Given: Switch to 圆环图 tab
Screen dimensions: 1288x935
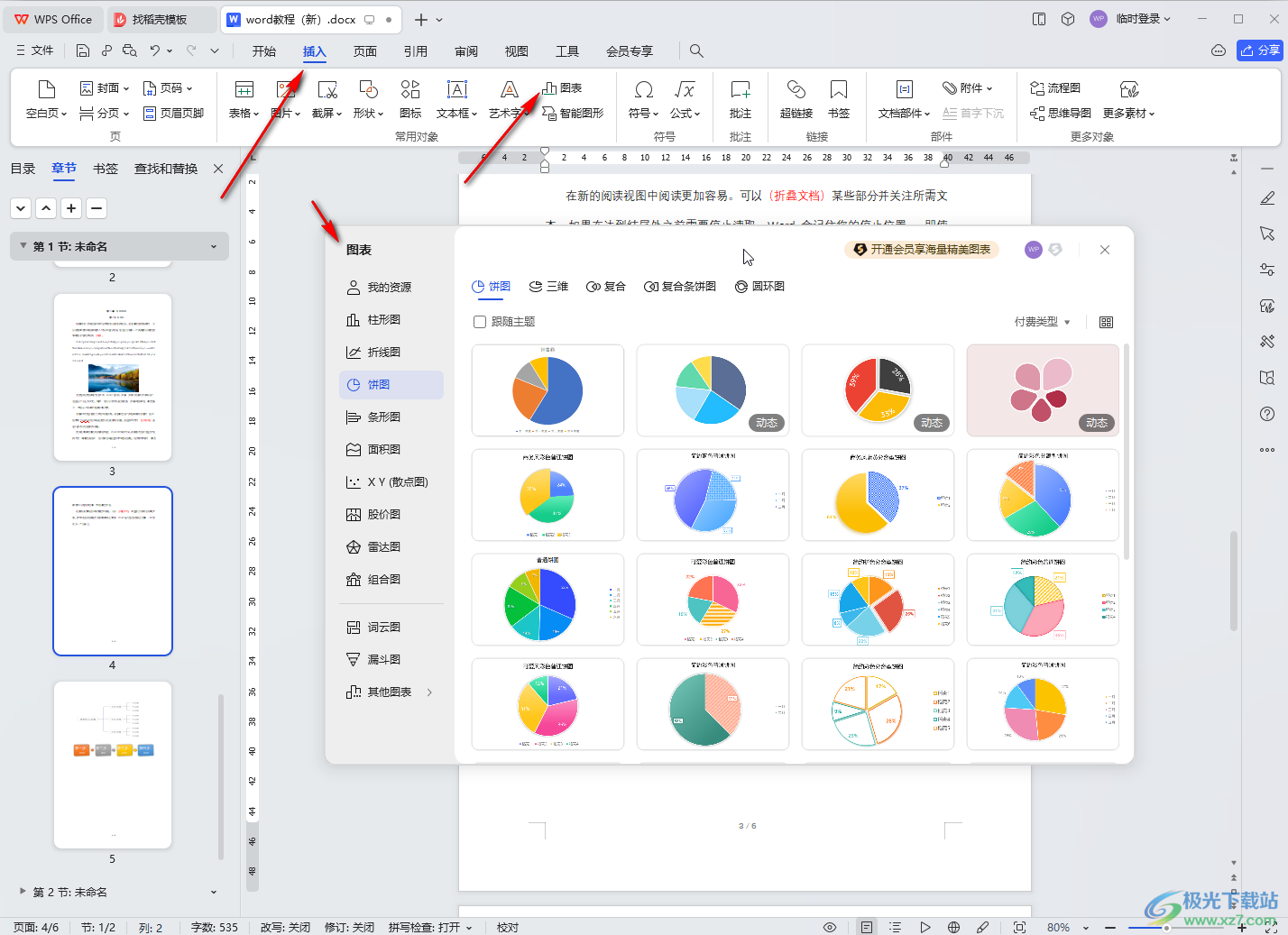Looking at the screenshot, I should pos(759,287).
